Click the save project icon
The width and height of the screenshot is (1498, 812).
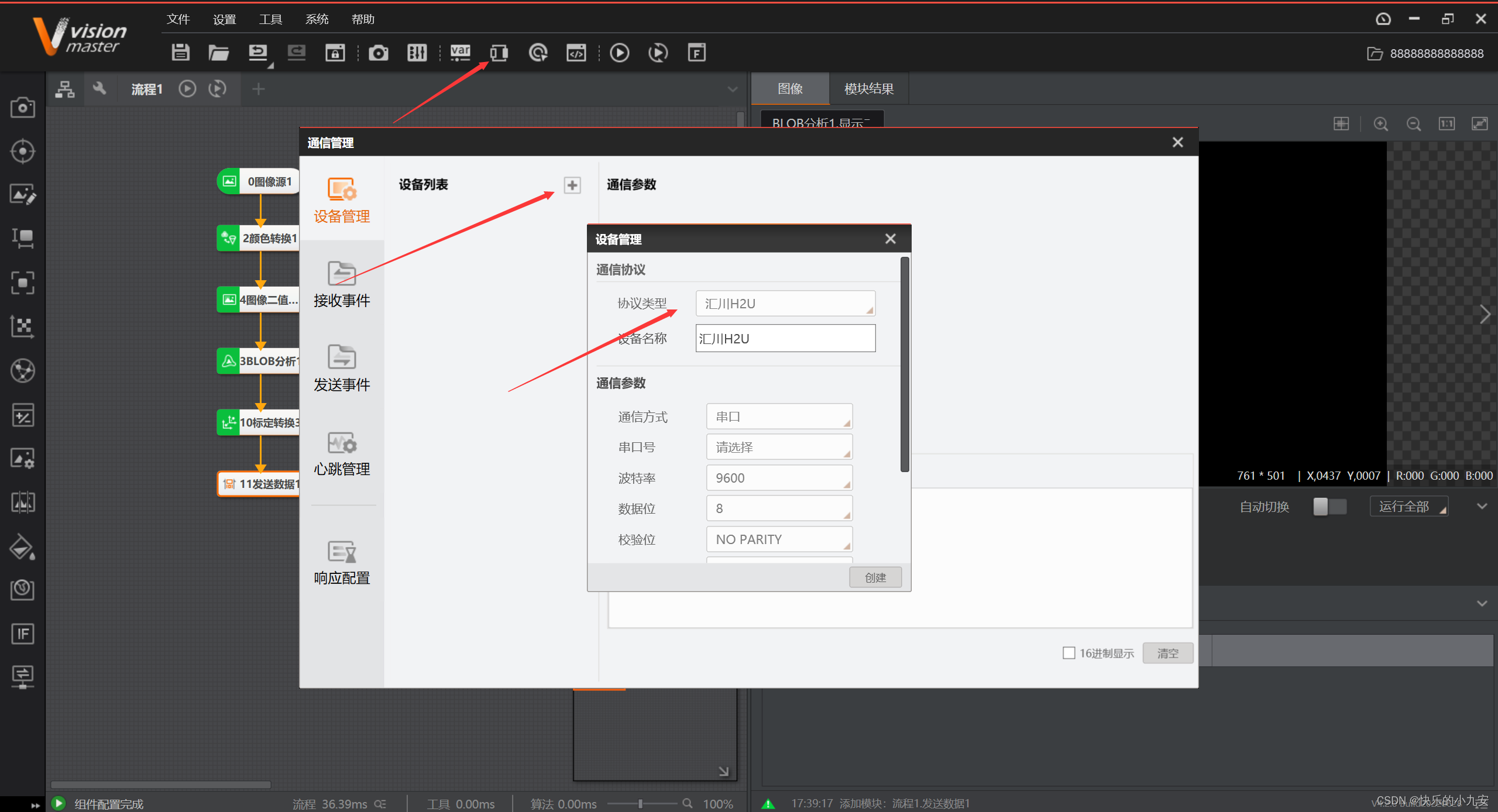180,52
